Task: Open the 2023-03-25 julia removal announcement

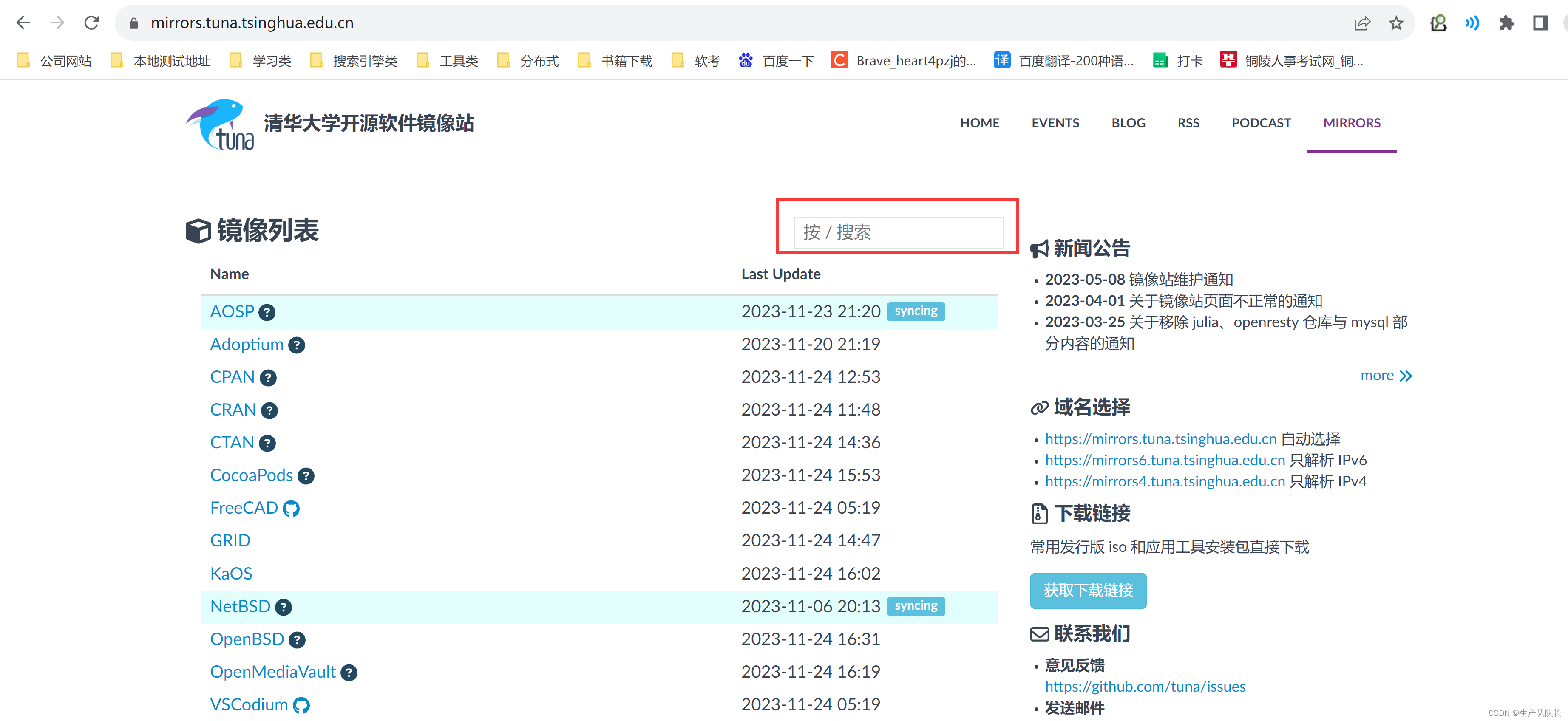Action: click(x=1226, y=332)
